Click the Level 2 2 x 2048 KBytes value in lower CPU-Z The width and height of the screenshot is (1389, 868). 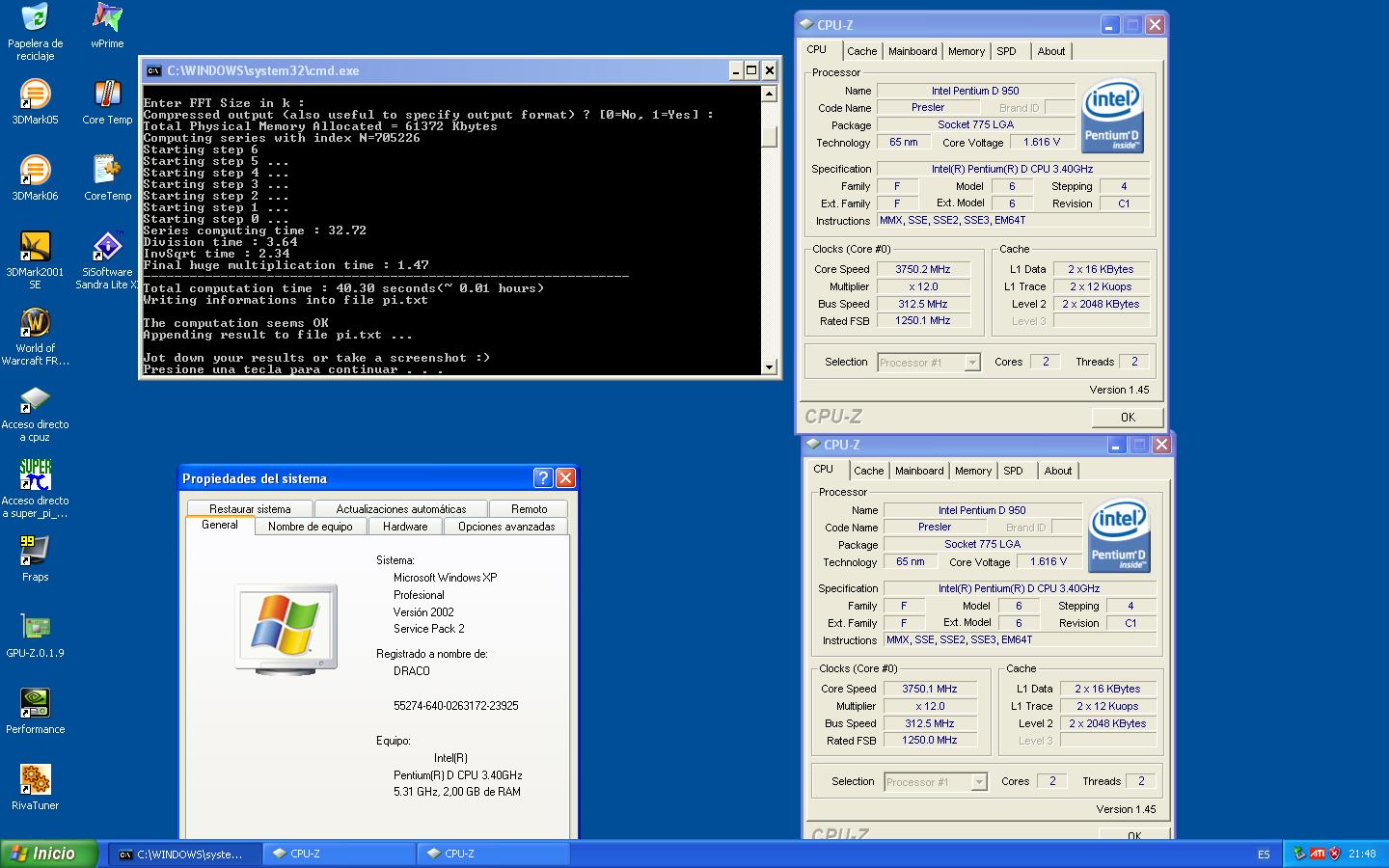pyautogui.click(x=1107, y=723)
